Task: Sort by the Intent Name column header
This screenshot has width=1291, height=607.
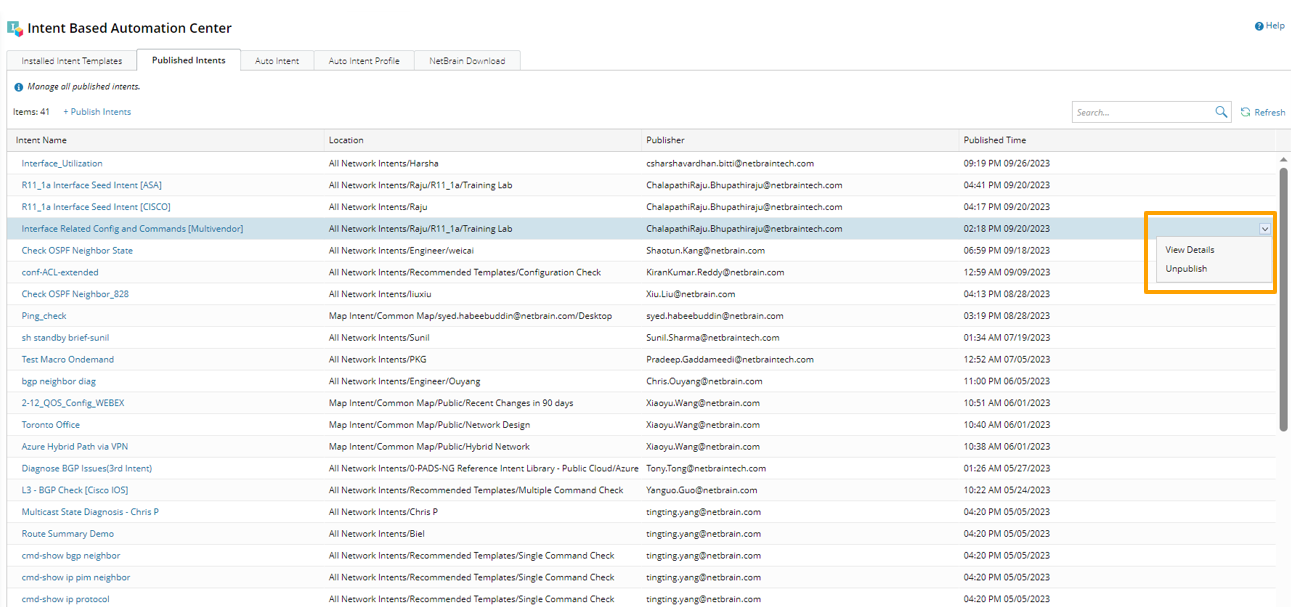Action: tap(42, 140)
